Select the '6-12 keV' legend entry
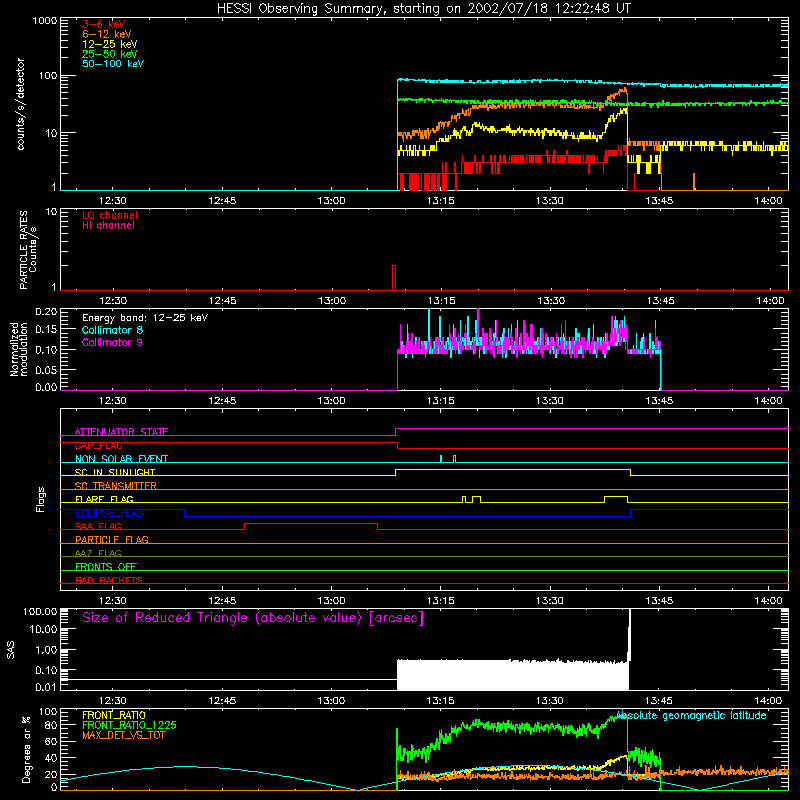This screenshot has width=800, height=800. [107, 34]
